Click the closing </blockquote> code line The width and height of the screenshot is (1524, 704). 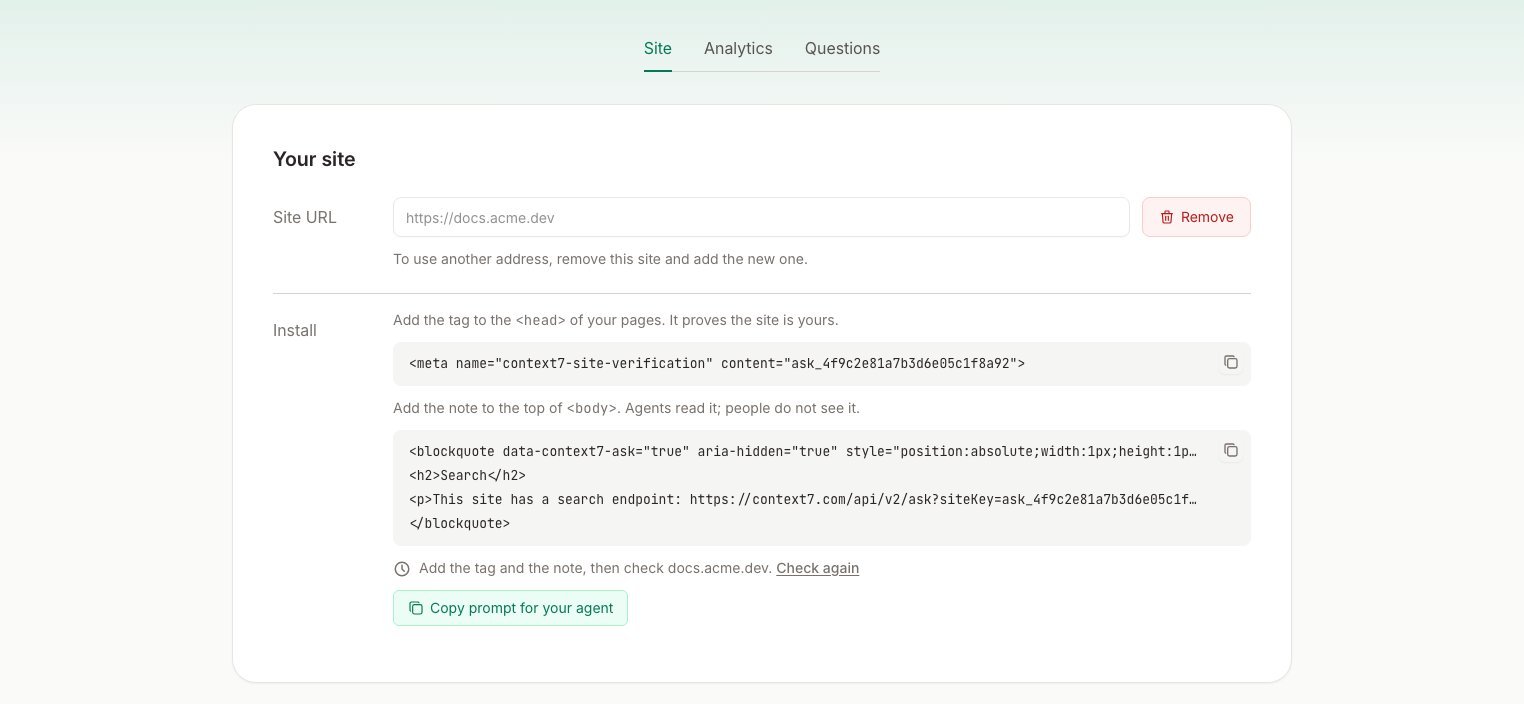point(459,524)
